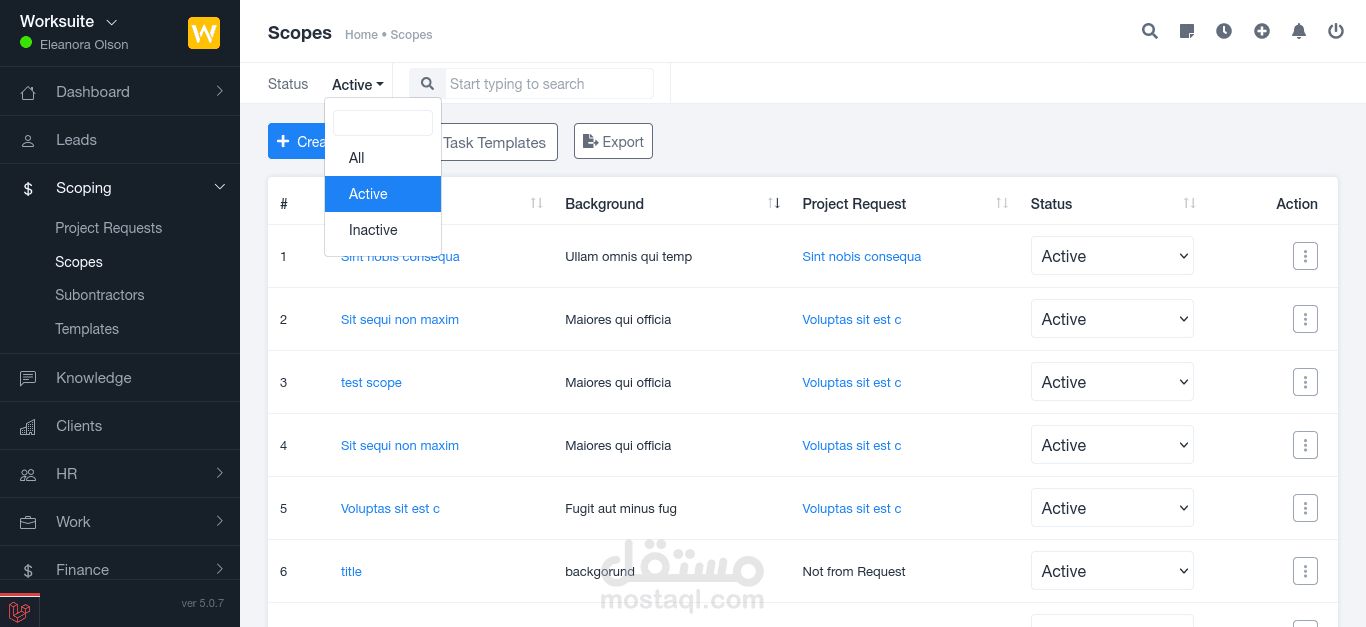Open action menu for test scope row
This screenshot has height=627, width=1366.
1305,382
